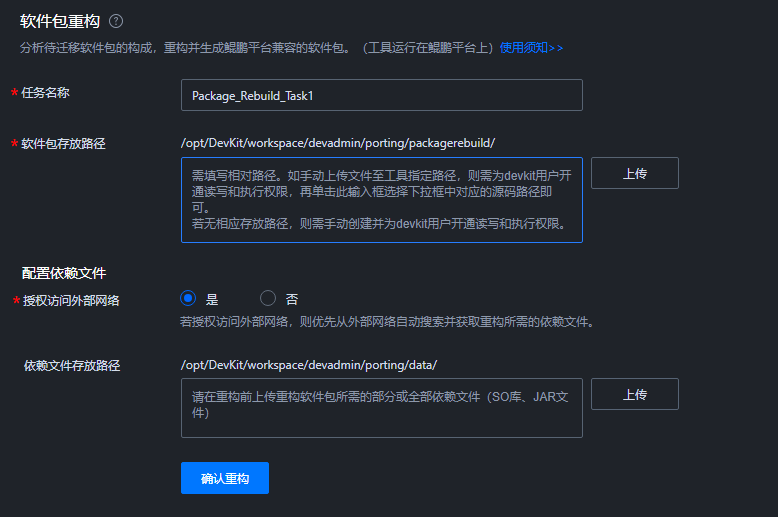Screen dimensions: 778x517
Task: Click the hint text under the network radios
Action: point(387,322)
